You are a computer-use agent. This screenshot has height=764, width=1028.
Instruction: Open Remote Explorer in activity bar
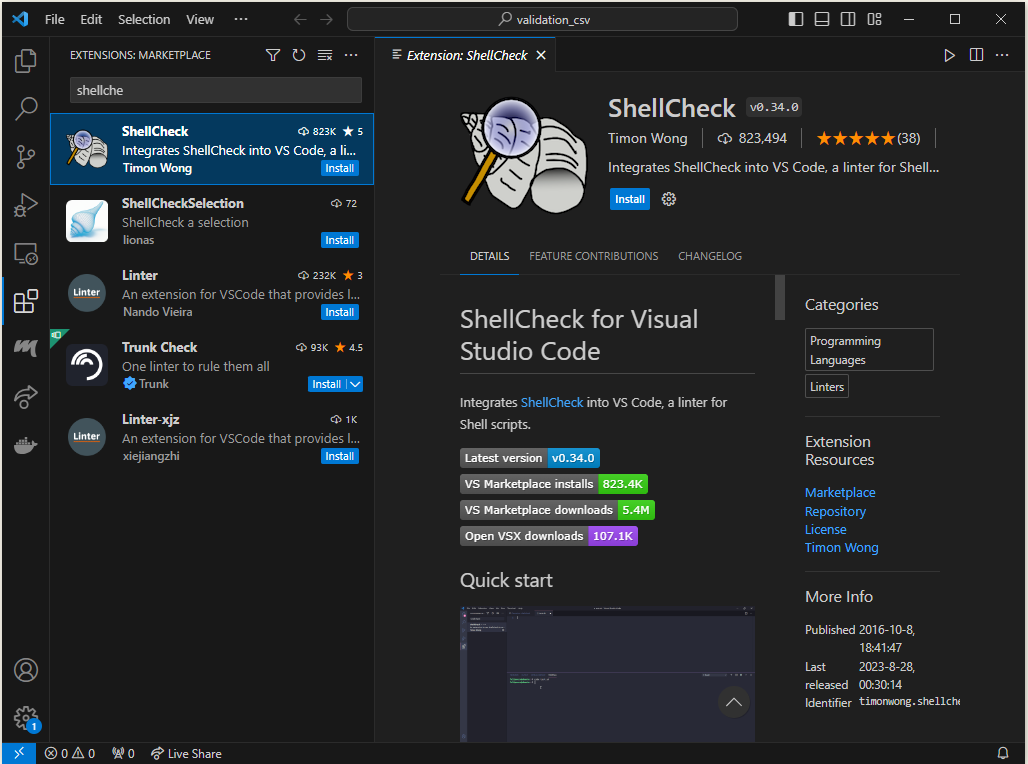click(x=26, y=254)
